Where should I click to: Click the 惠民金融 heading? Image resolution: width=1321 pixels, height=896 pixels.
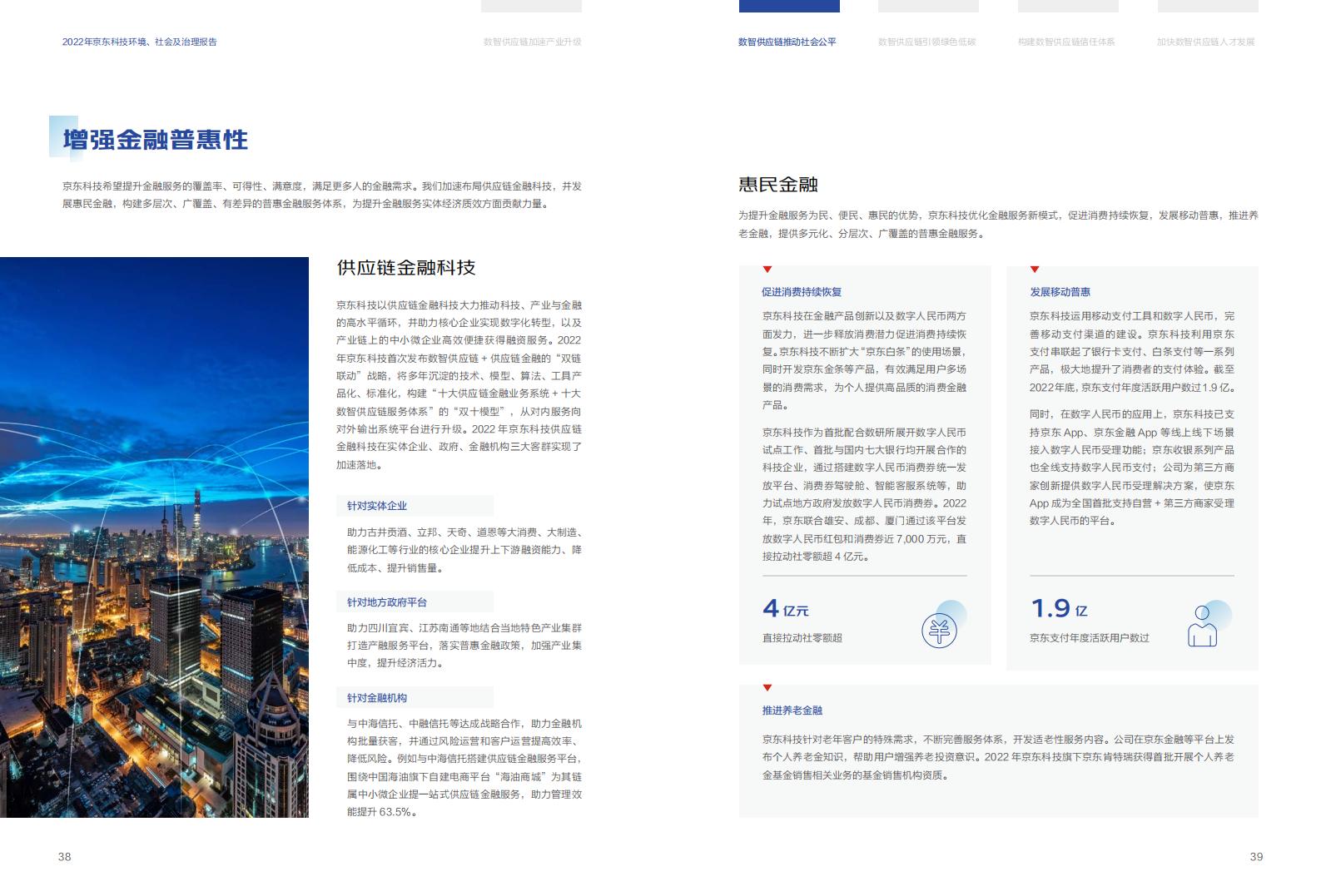pyautogui.click(x=778, y=185)
